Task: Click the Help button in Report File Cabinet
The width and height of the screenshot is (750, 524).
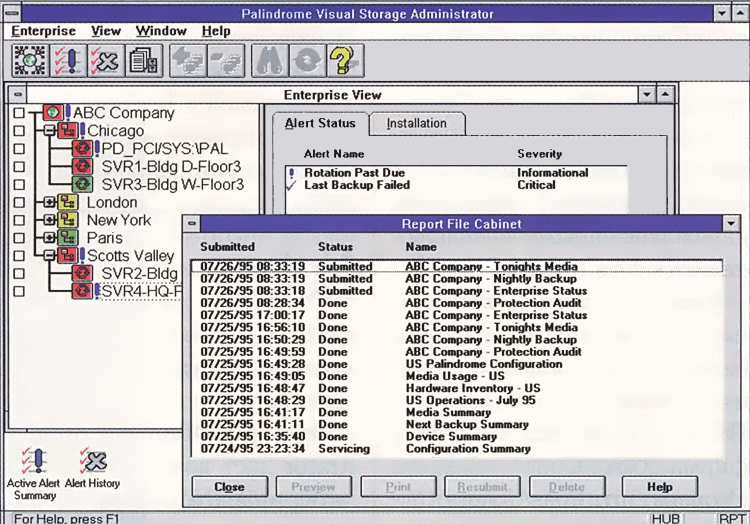Action: [660, 487]
